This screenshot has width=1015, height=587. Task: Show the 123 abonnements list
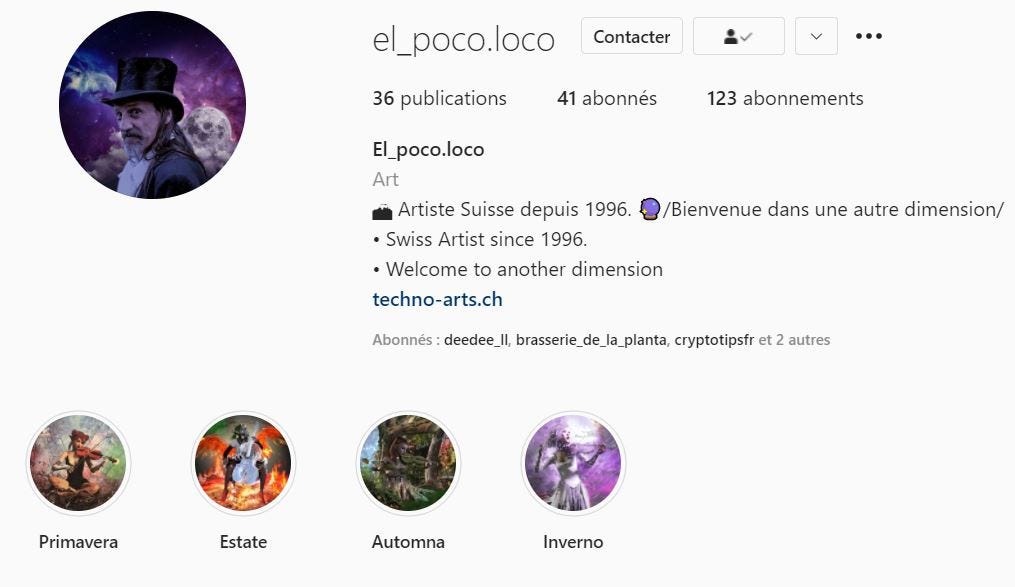pos(785,98)
